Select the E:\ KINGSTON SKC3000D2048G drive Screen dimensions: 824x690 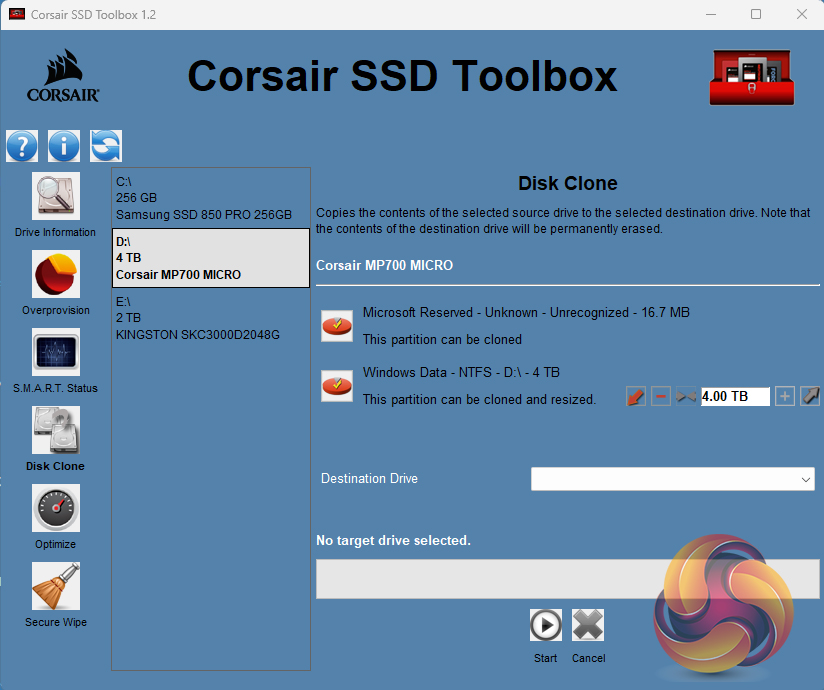[210, 318]
